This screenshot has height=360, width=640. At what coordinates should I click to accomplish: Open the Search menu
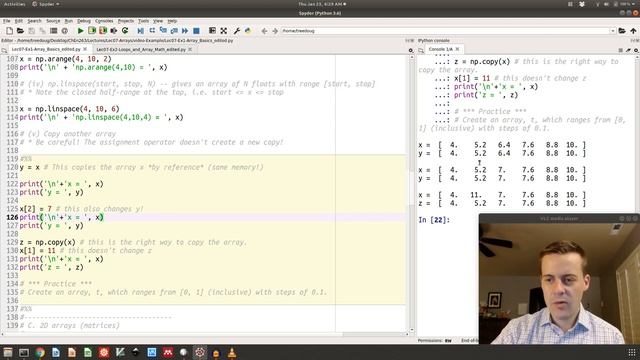pos(34,21)
